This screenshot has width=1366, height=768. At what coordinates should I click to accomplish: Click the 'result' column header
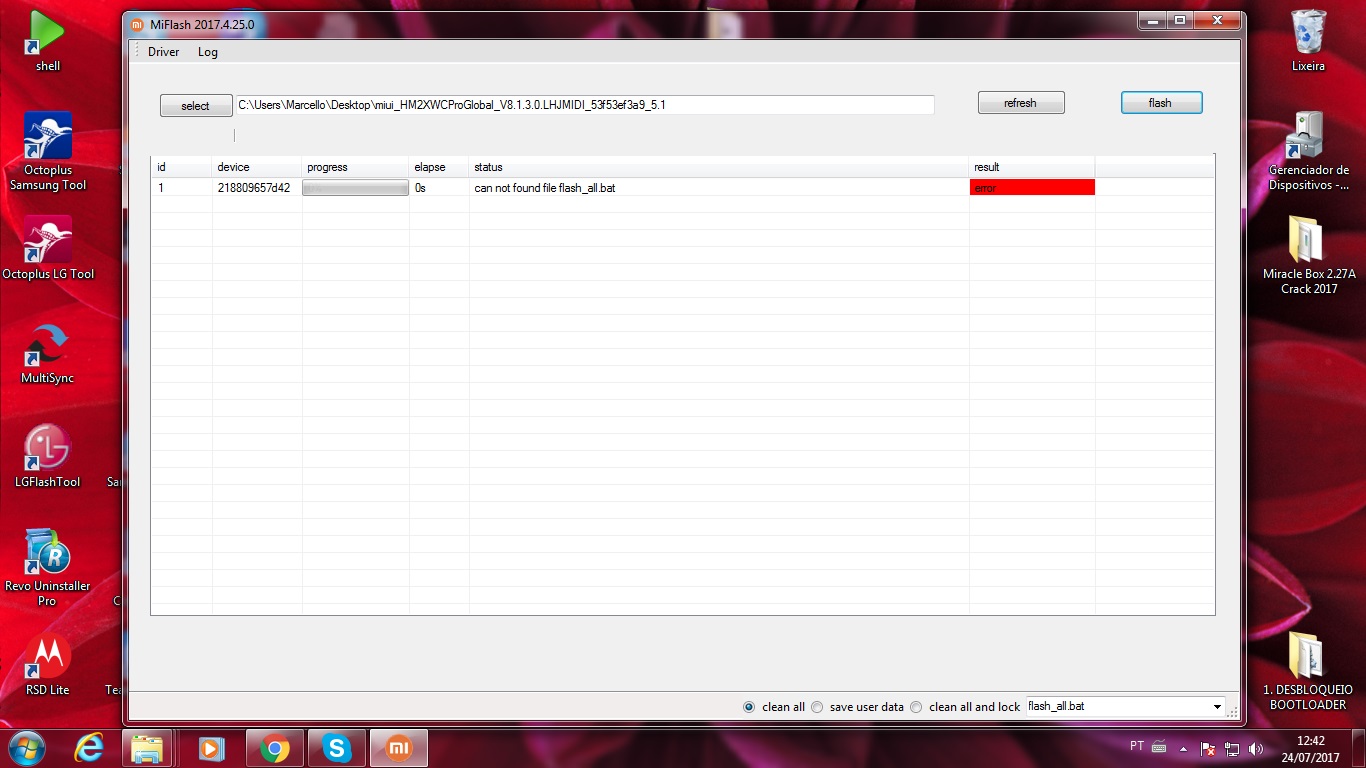(1032, 167)
